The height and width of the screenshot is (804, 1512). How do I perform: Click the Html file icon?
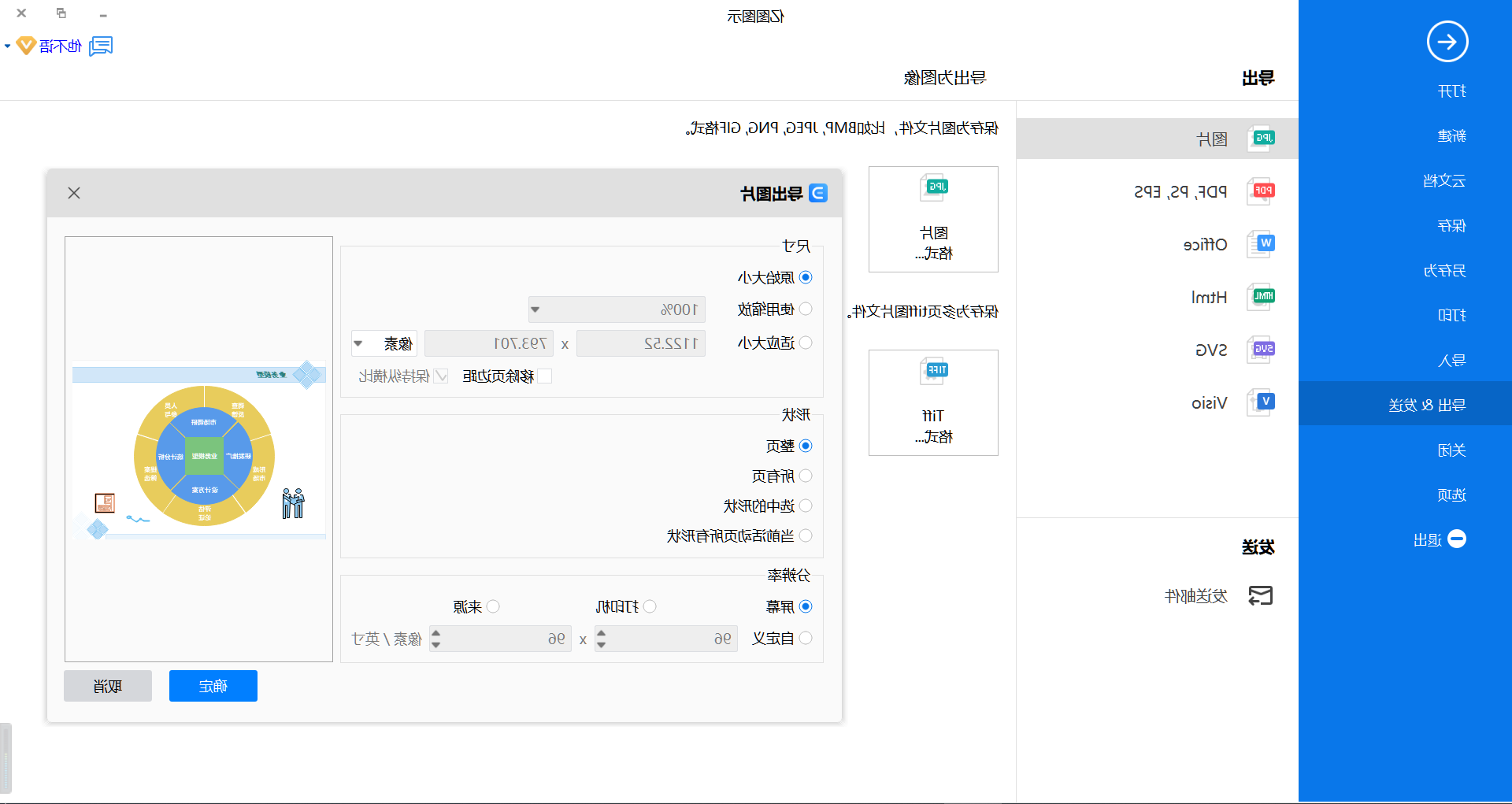click(1262, 297)
